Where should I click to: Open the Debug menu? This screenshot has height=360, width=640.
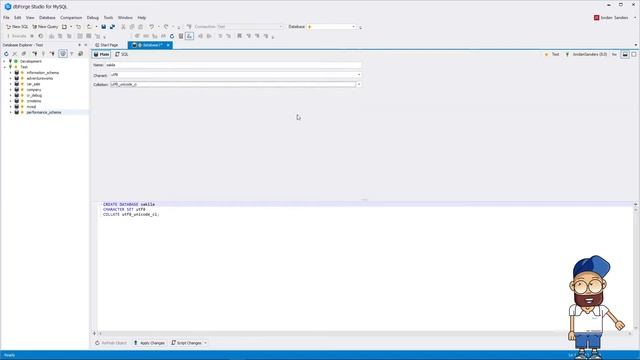pyautogui.click(x=93, y=18)
